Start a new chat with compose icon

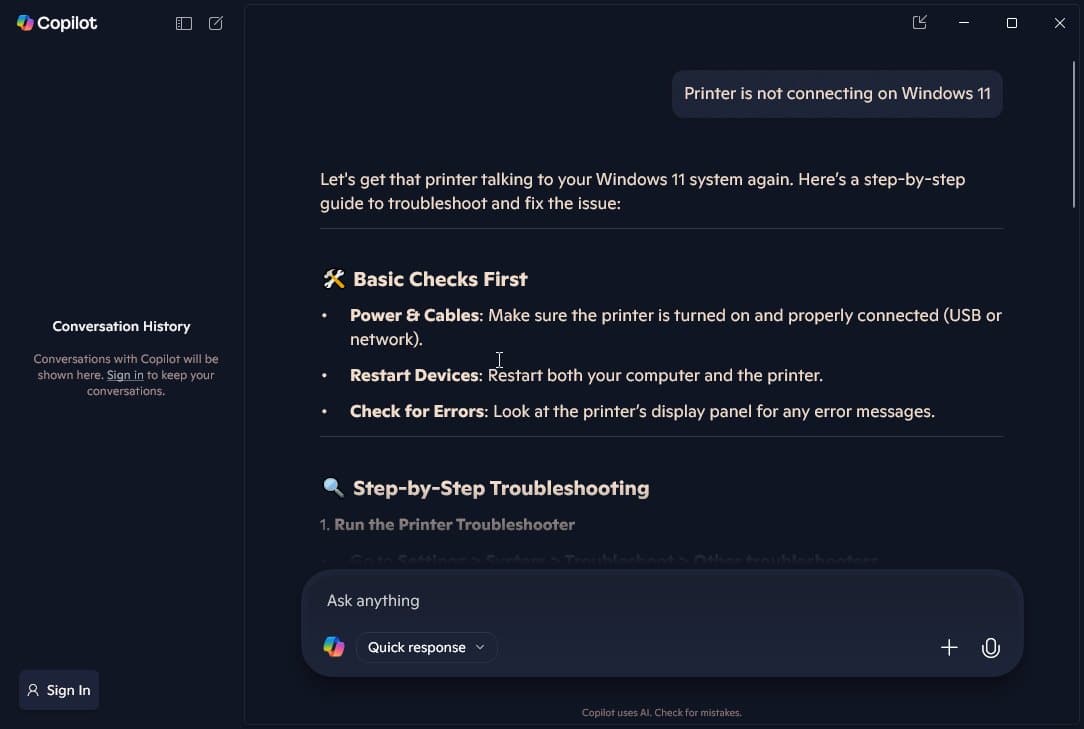pyautogui.click(x=216, y=23)
